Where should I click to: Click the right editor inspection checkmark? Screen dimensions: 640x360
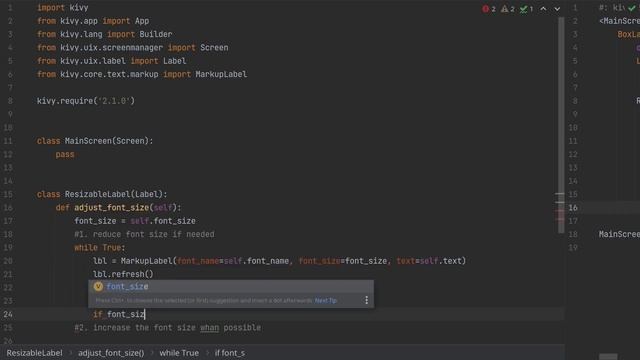632,8
